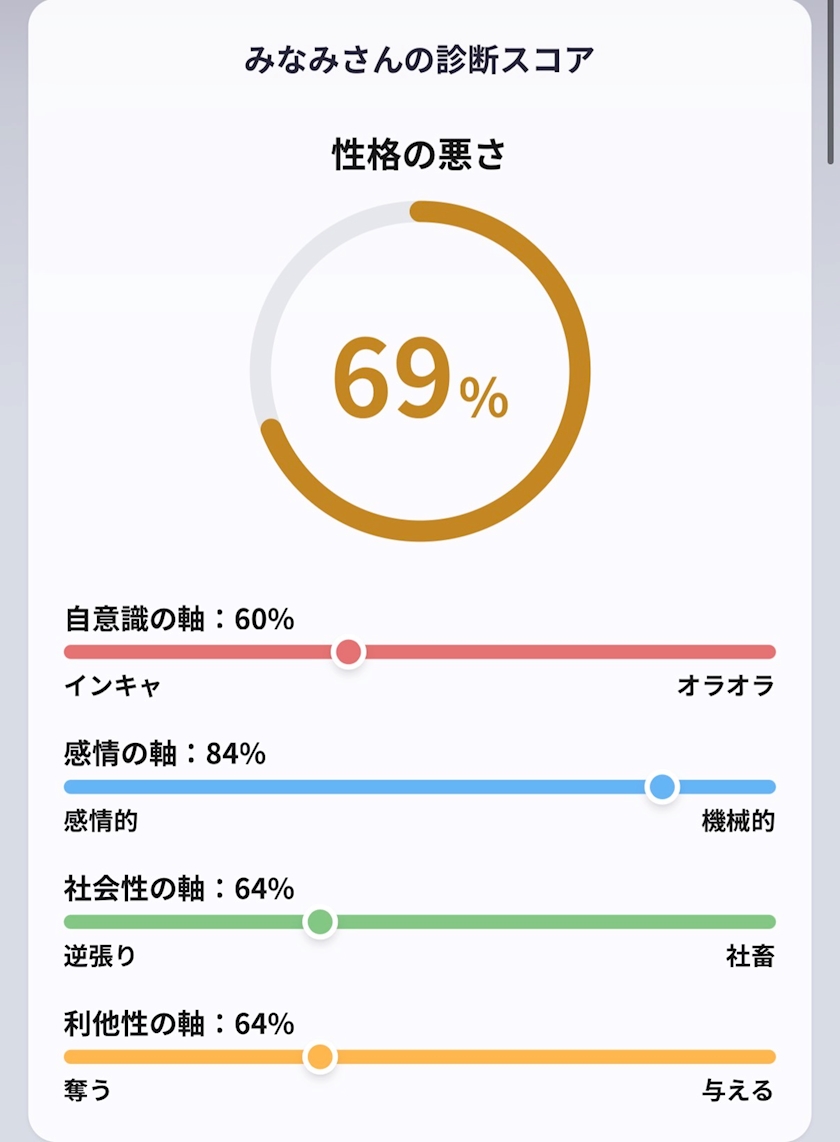
Task: Click the 利他性の軸：64% label
Action: point(179,1023)
